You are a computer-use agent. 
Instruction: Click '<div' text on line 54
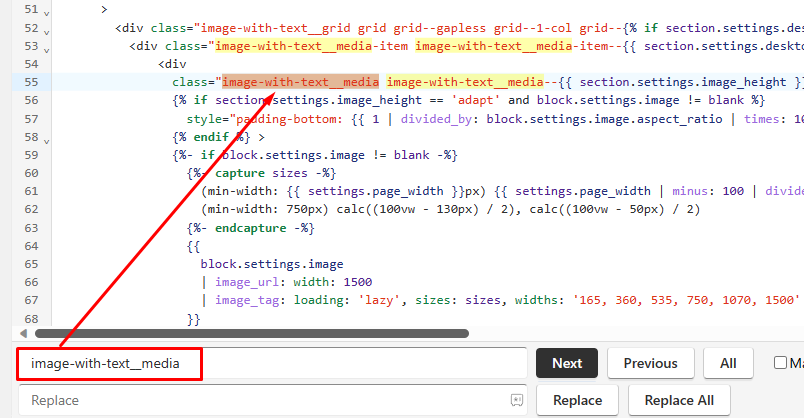click(x=172, y=64)
